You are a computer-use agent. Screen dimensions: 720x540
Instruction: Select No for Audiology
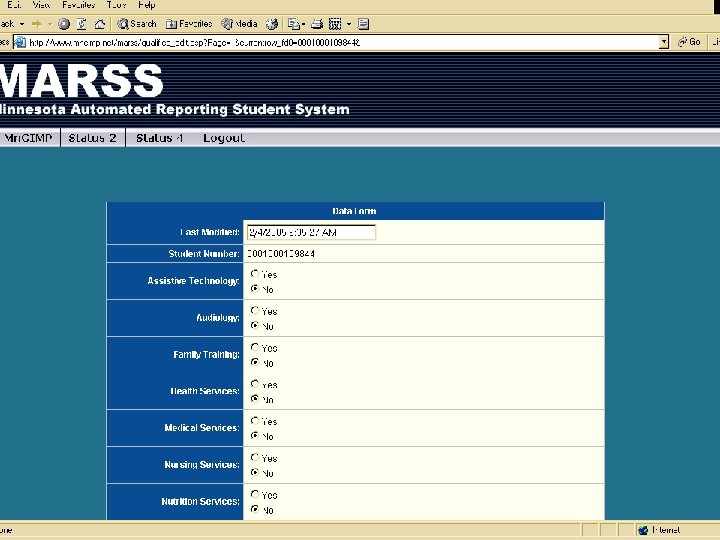click(255, 326)
